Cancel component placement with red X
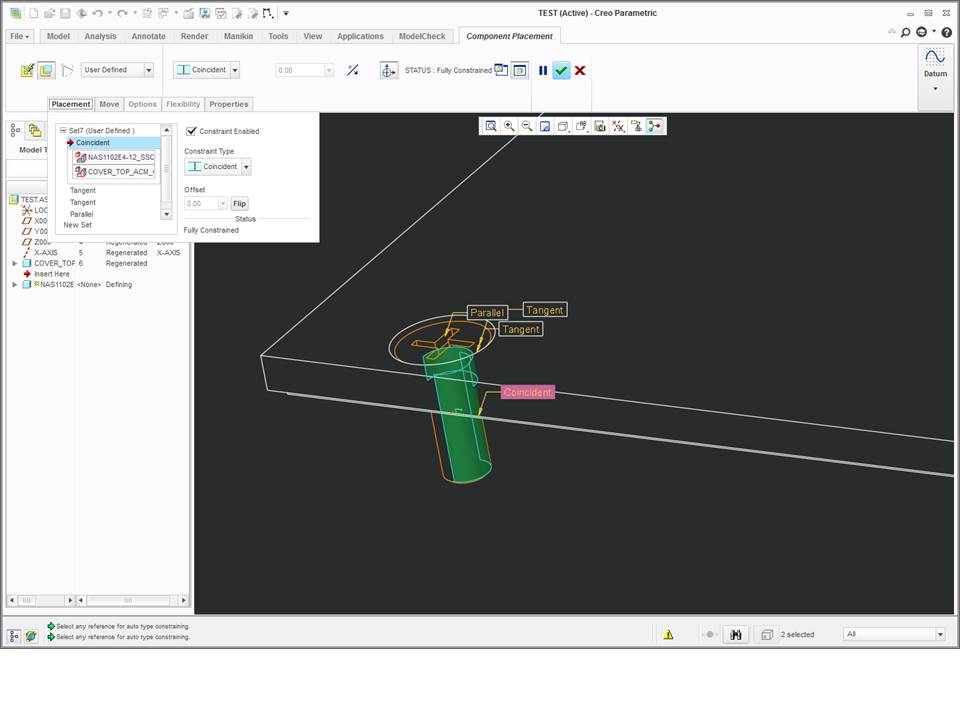The width and height of the screenshot is (960, 720). [580, 70]
